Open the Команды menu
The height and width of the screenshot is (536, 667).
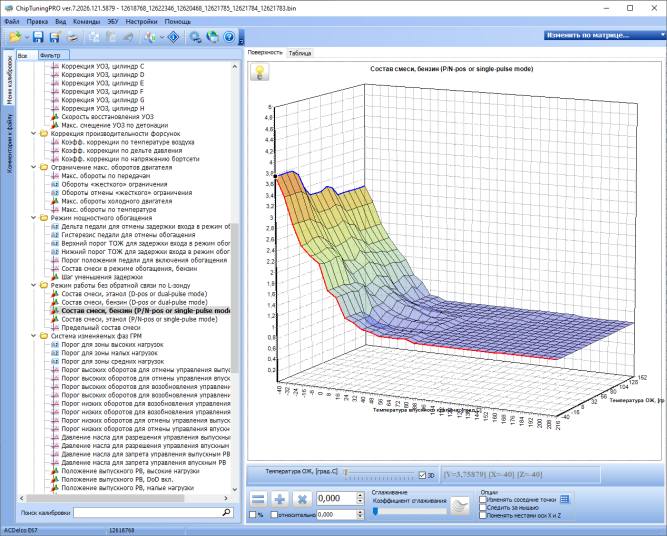coord(86,21)
